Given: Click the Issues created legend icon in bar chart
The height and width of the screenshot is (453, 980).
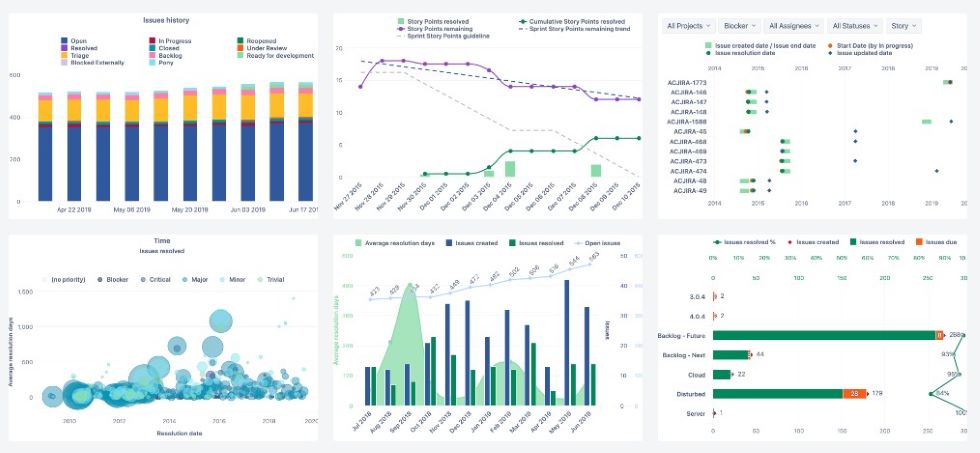Looking at the screenshot, I should 449,242.
